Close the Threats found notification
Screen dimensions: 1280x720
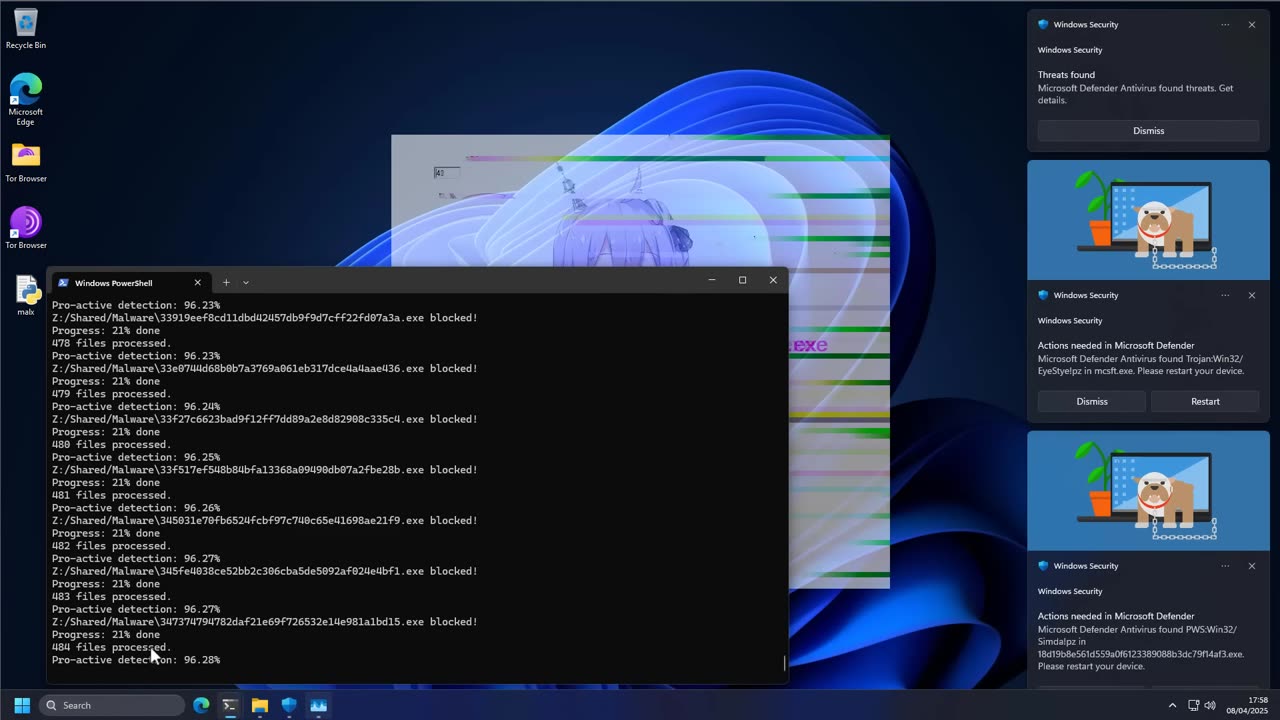pyautogui.click(x=1251, y=25)
